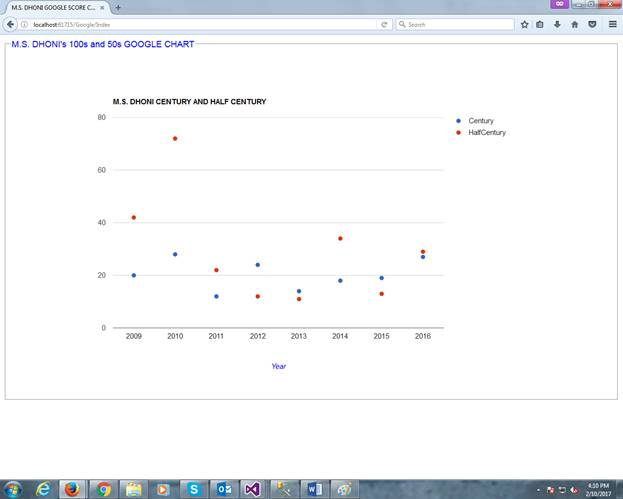This screenshot has width=623, height=499.
Task: Click the Century legend entry
Action: point(475,121)
